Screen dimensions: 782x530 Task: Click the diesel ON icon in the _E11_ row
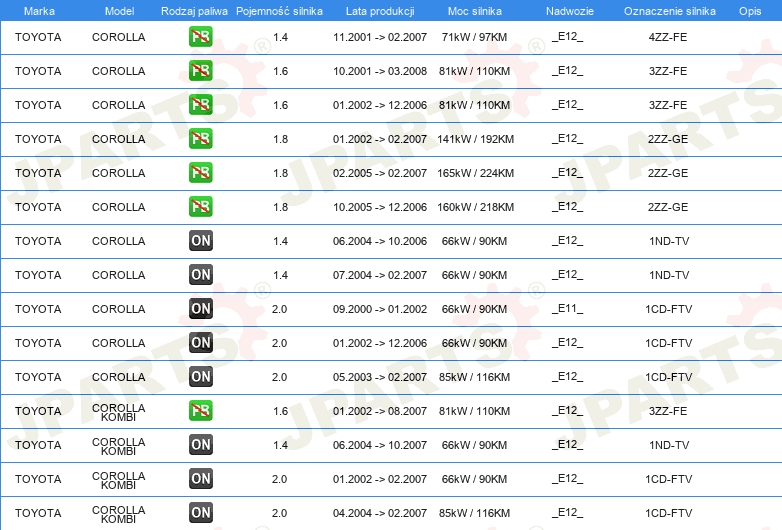pyautogui.click(x=200, y=309)
